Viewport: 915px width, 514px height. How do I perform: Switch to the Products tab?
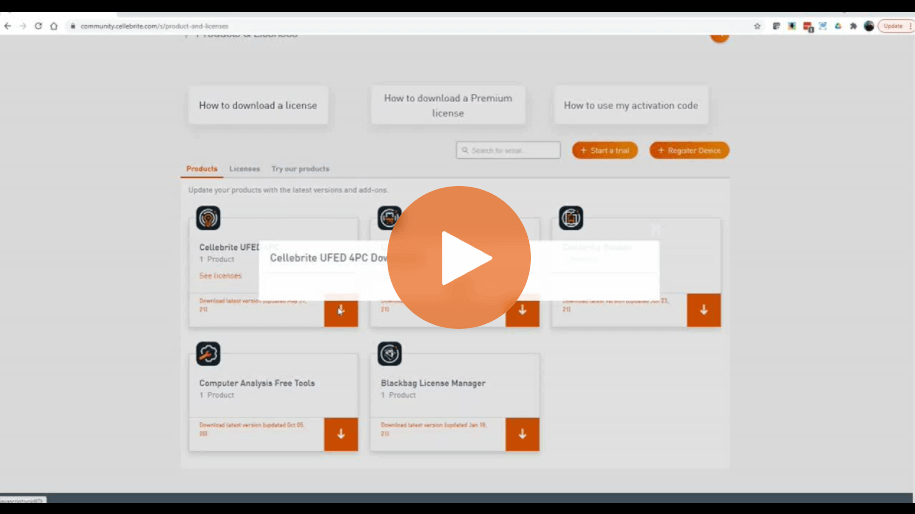[202, 169]
